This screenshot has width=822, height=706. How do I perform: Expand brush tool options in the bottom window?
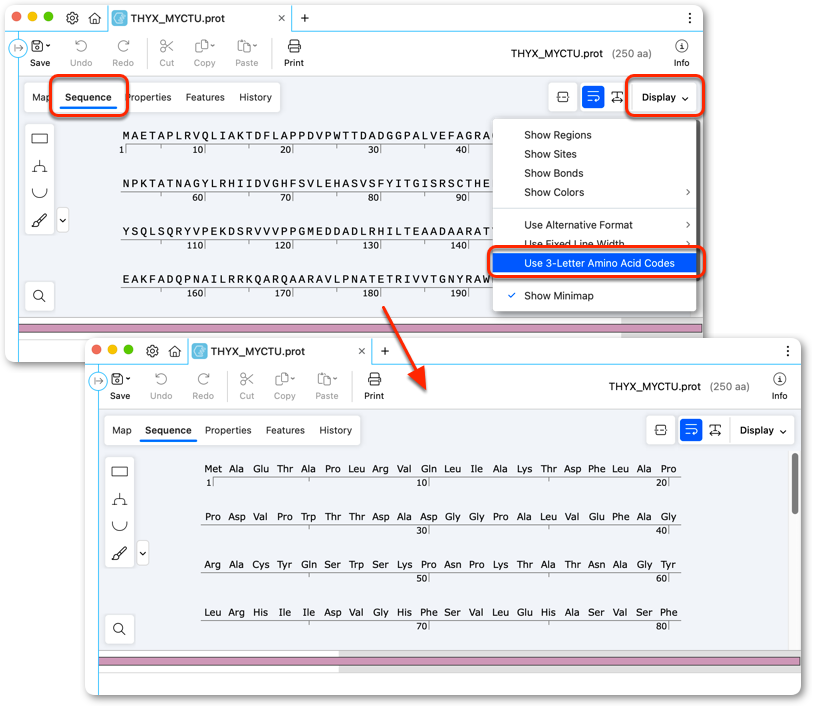143,553
